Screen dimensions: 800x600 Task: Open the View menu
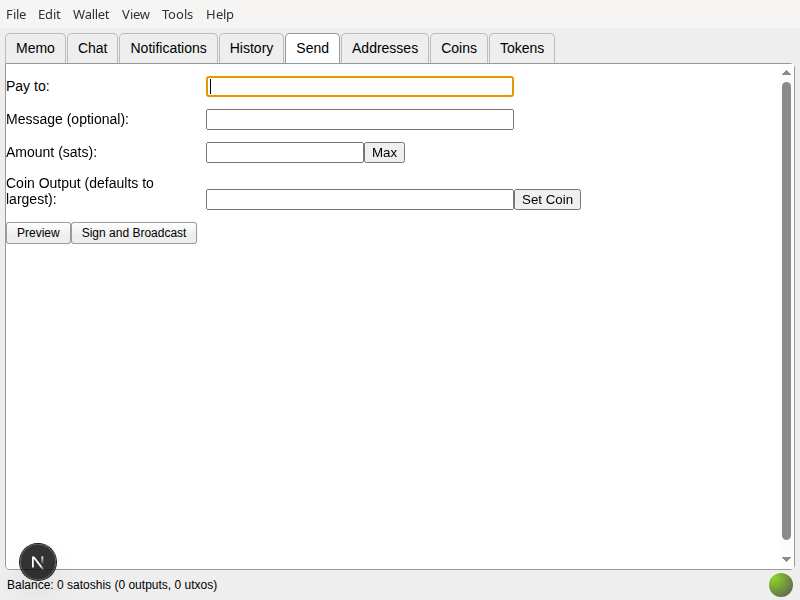tap(135, 14)
